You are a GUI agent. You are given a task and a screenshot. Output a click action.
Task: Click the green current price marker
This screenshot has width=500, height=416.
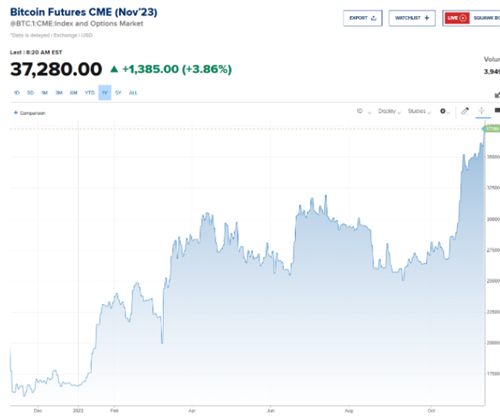click(x=491, y=129)
